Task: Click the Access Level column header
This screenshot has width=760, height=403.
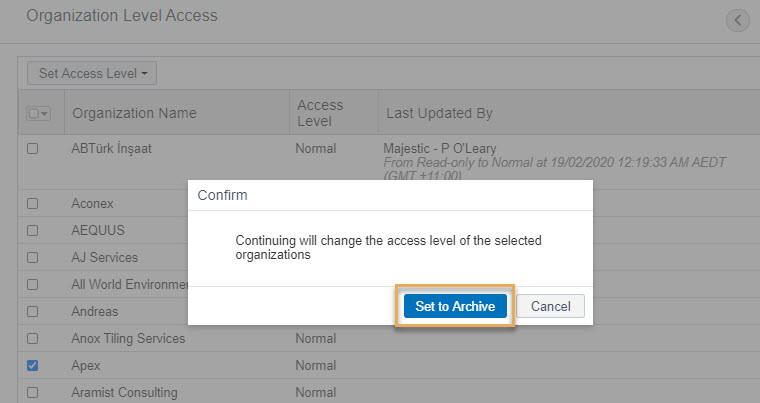Action: (x=320, y=113)
